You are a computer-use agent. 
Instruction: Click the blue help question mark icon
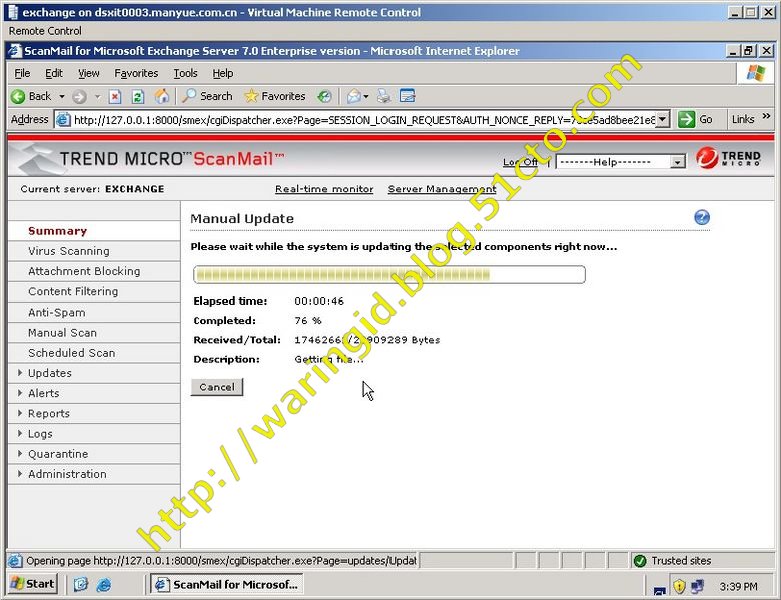pyautogui.click(x=701, y=218)
